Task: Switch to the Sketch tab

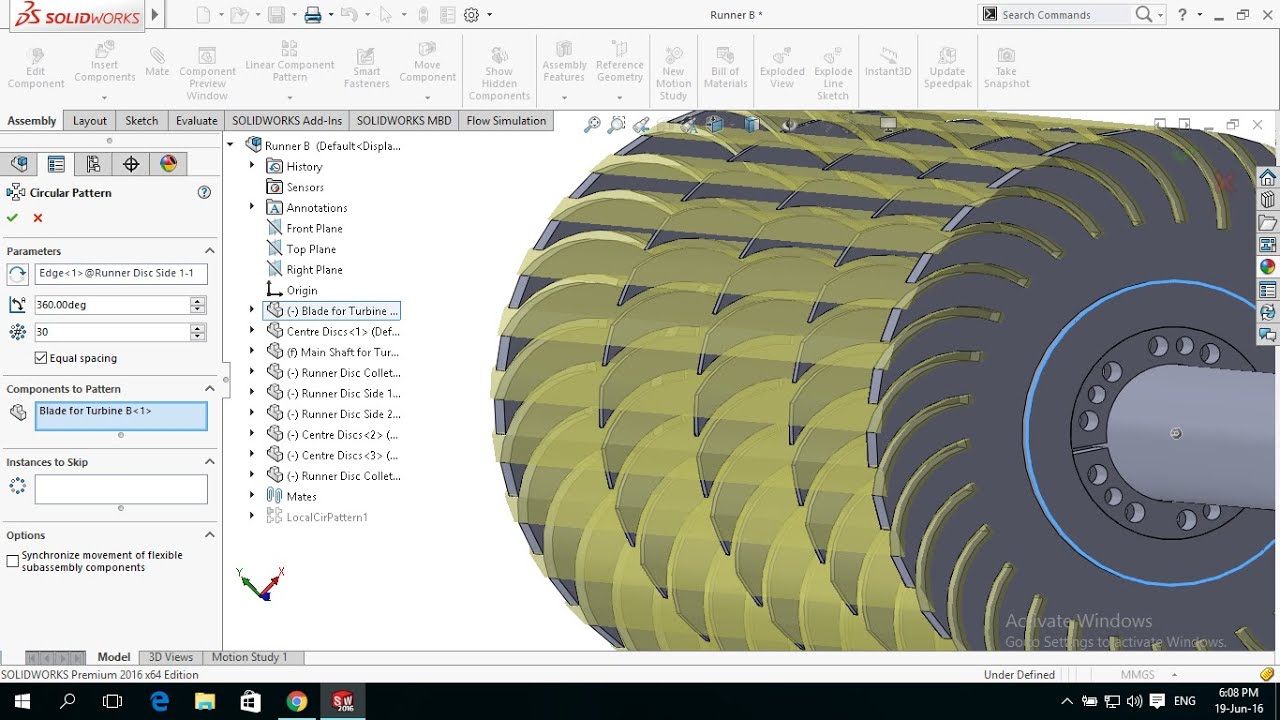Action: click(x=141, y=120)
